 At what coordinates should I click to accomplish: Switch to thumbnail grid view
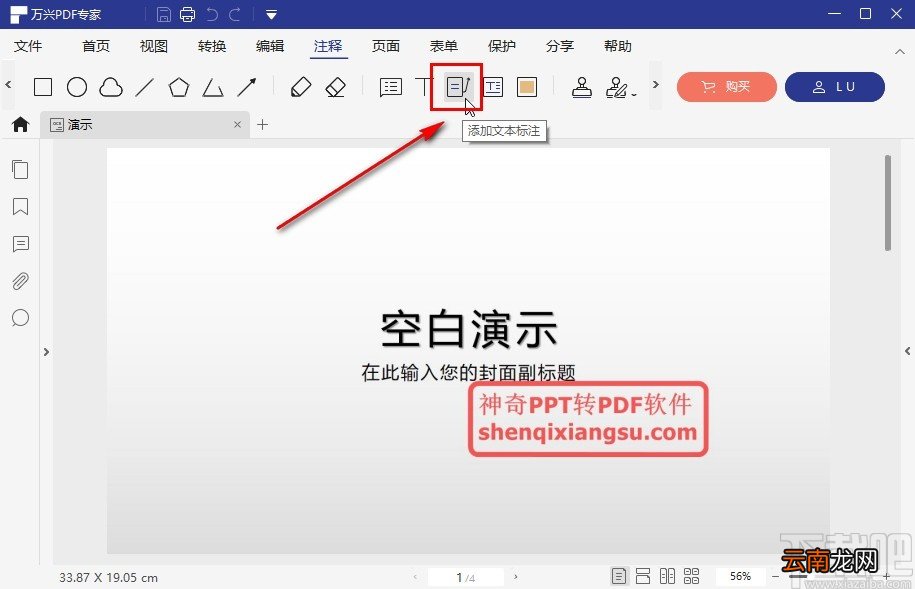point(692,577)
